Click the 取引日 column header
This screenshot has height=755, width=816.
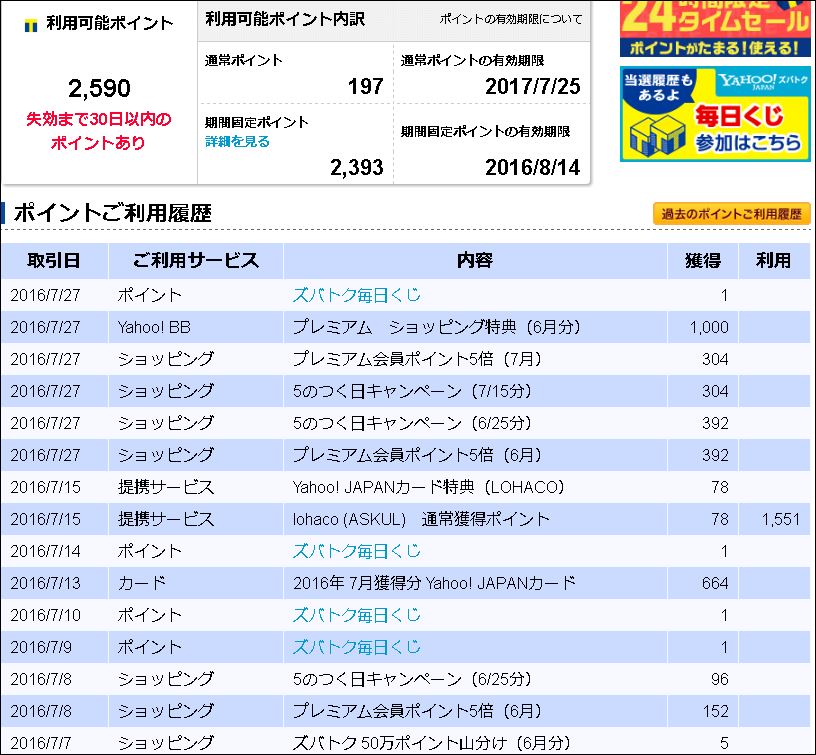click(x=54, y=261)
